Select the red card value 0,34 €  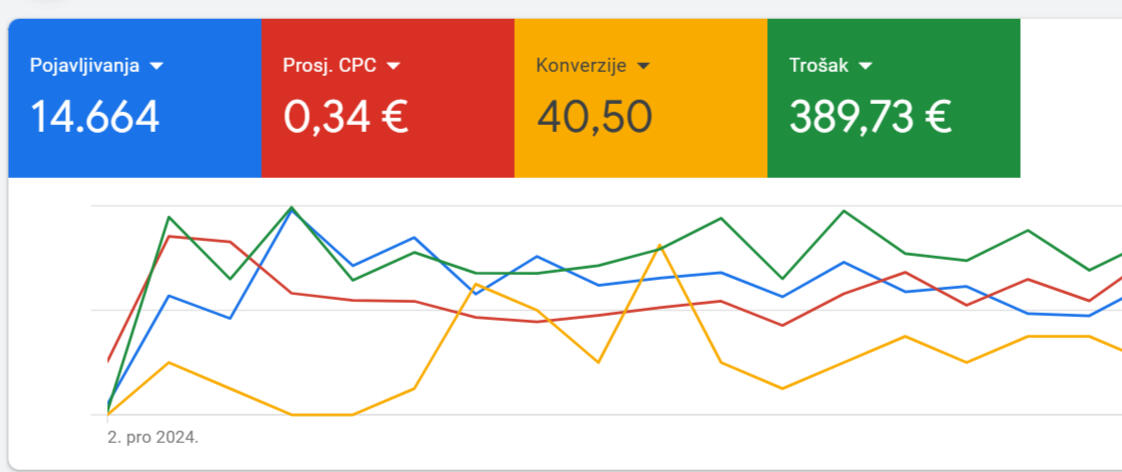click(345, 117)
